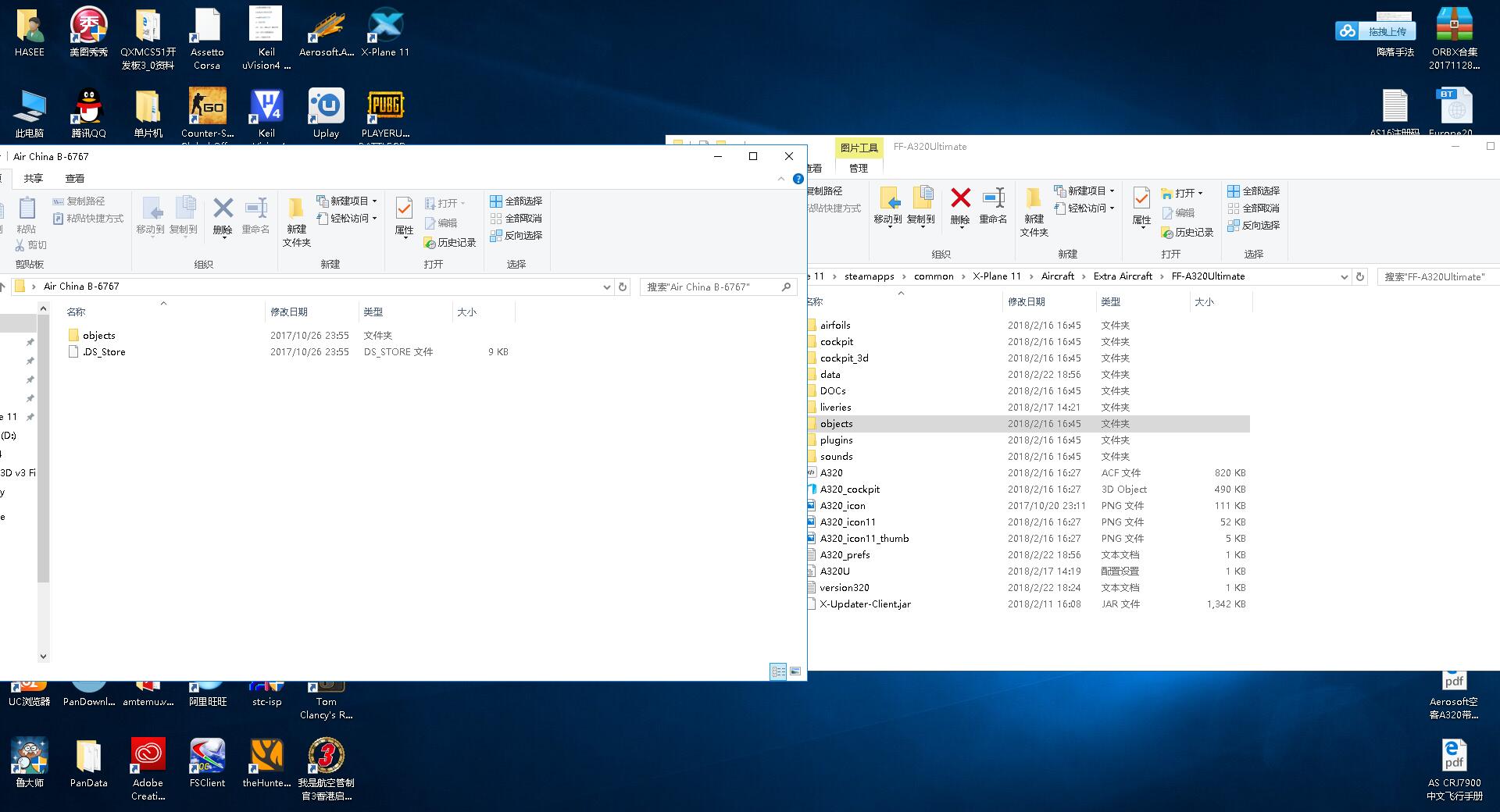This screenshot has width=1500, height=812.
Task: Expand Easy Access dropdown in FF-A320Ultimate window
Action: 1112,208
